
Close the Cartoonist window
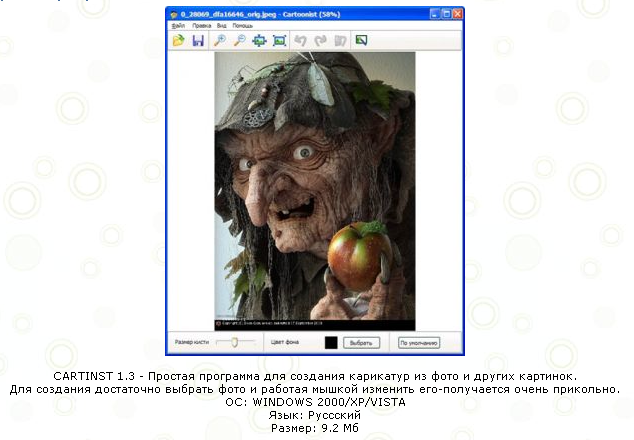click(x=458, y=14)
